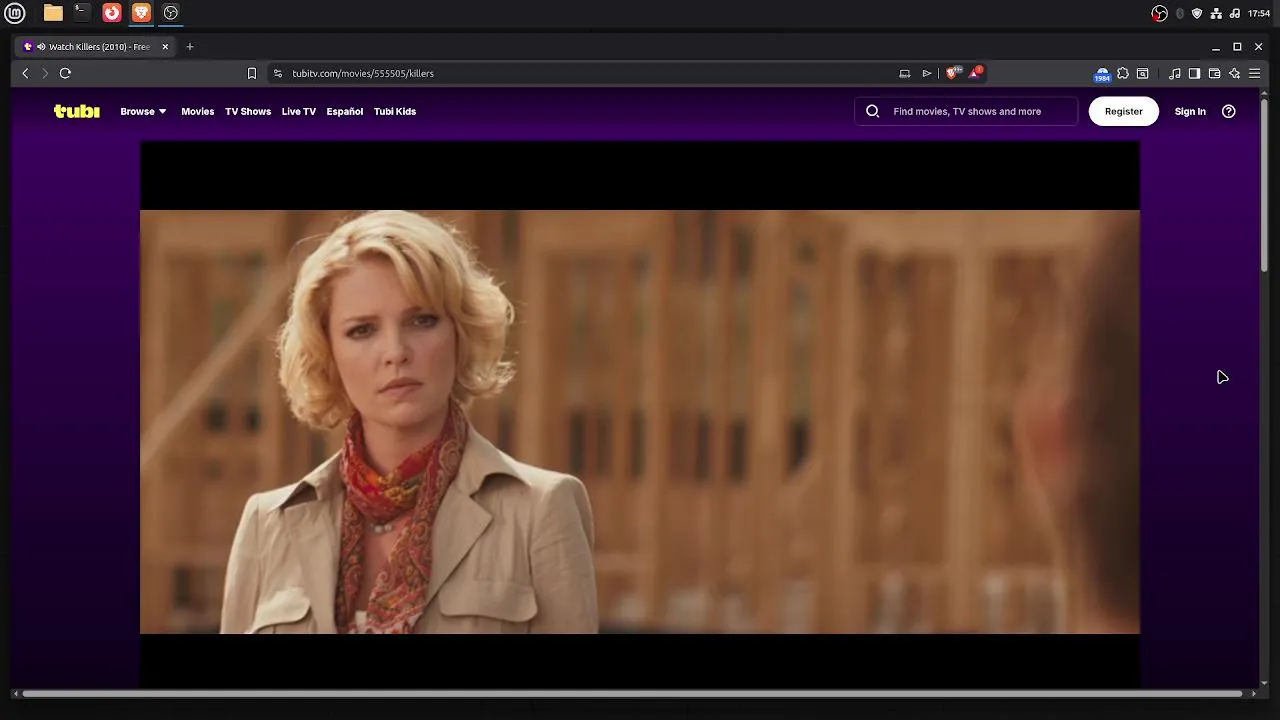Focus the Find movies search field
This screenshot has height=720, width=1280.
click(x=966, y=111)
